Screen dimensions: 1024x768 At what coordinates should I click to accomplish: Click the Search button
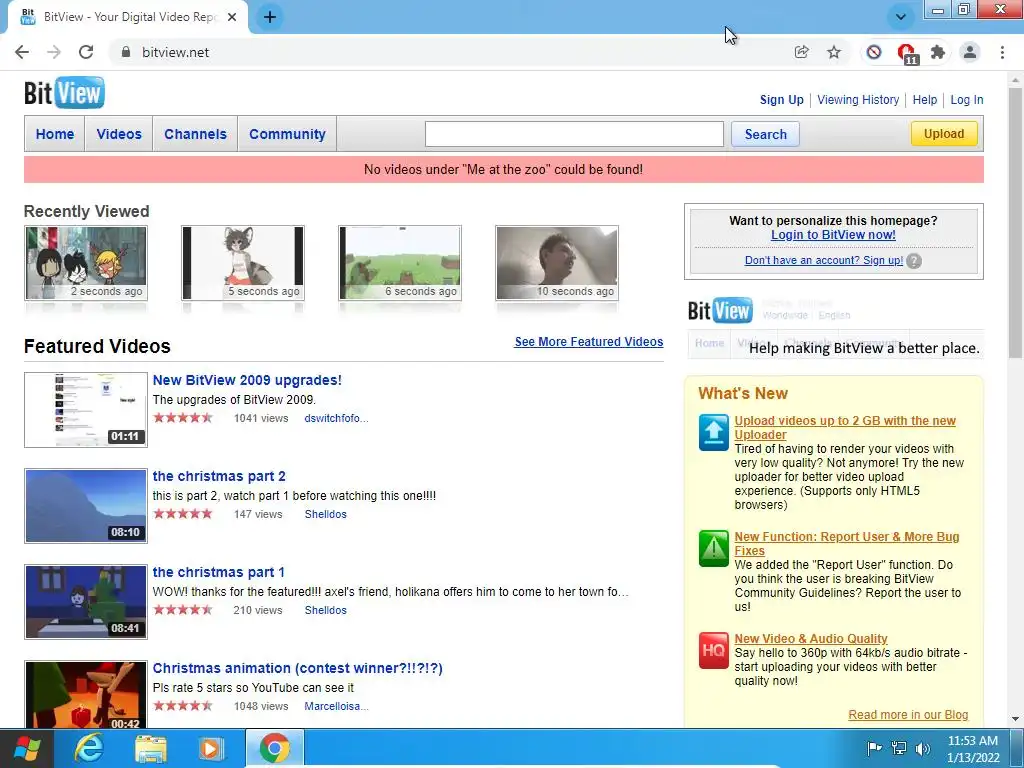pyautogui.click(x=765, y=134)
